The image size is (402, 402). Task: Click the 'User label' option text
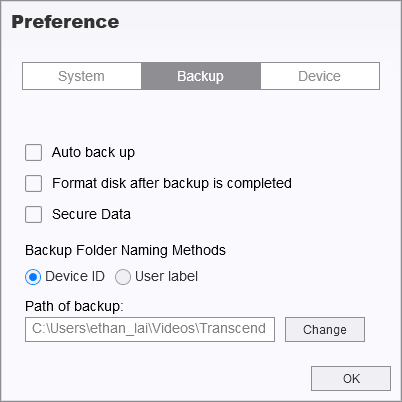tap(166, 276)
